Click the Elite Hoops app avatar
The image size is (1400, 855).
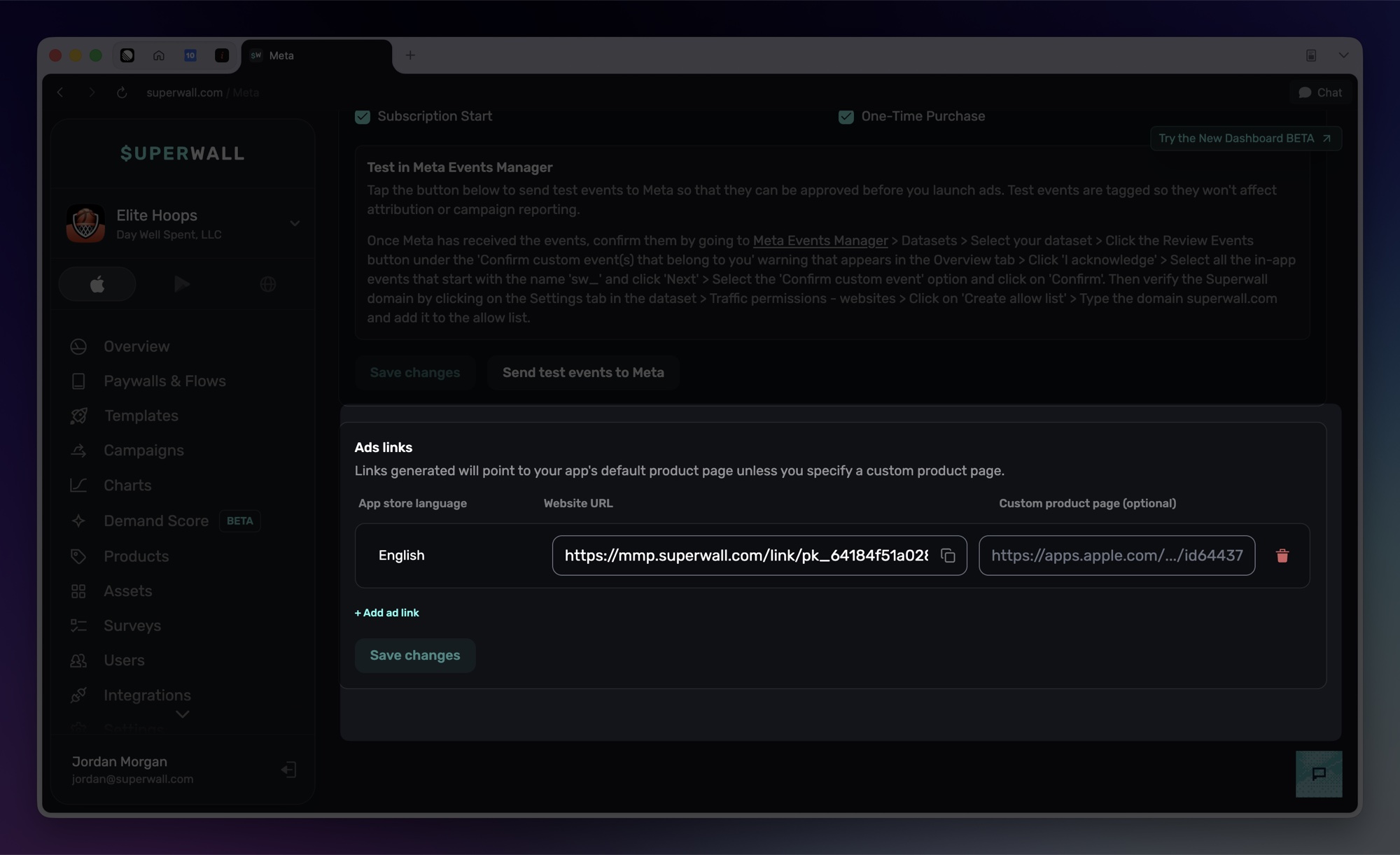pos(85,224)
